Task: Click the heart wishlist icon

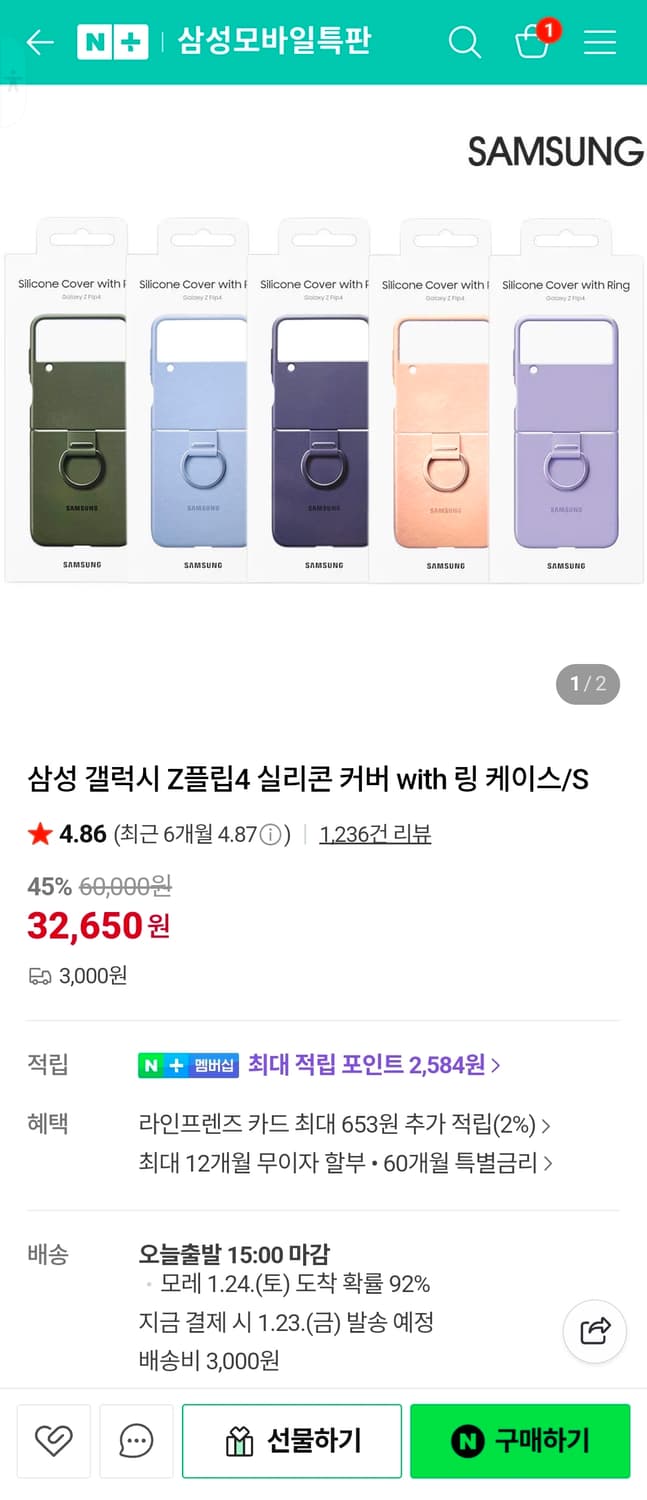Action: (x=53, y=1440)
